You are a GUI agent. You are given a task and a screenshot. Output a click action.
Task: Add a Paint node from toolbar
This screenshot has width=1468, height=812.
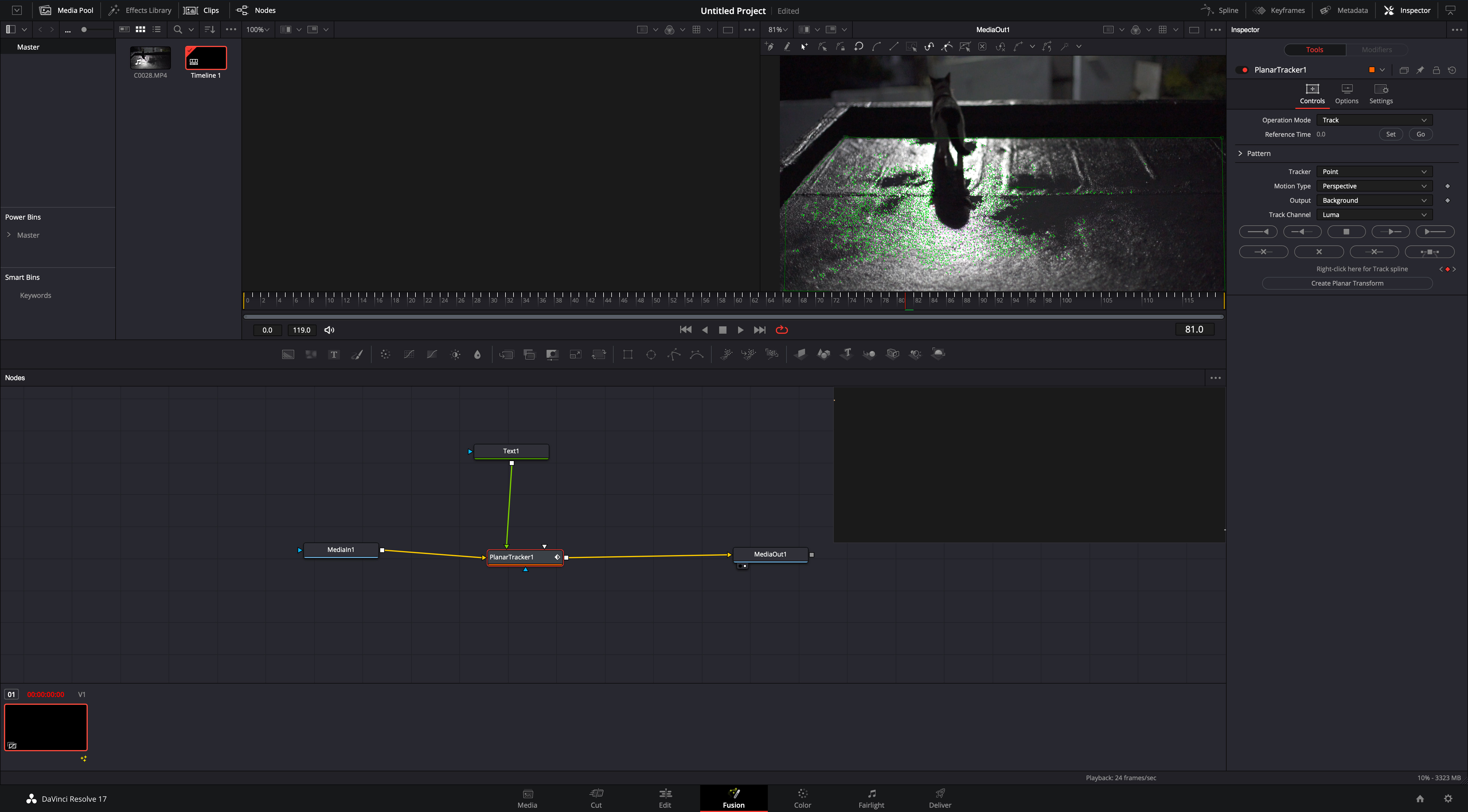click(357, 354)
